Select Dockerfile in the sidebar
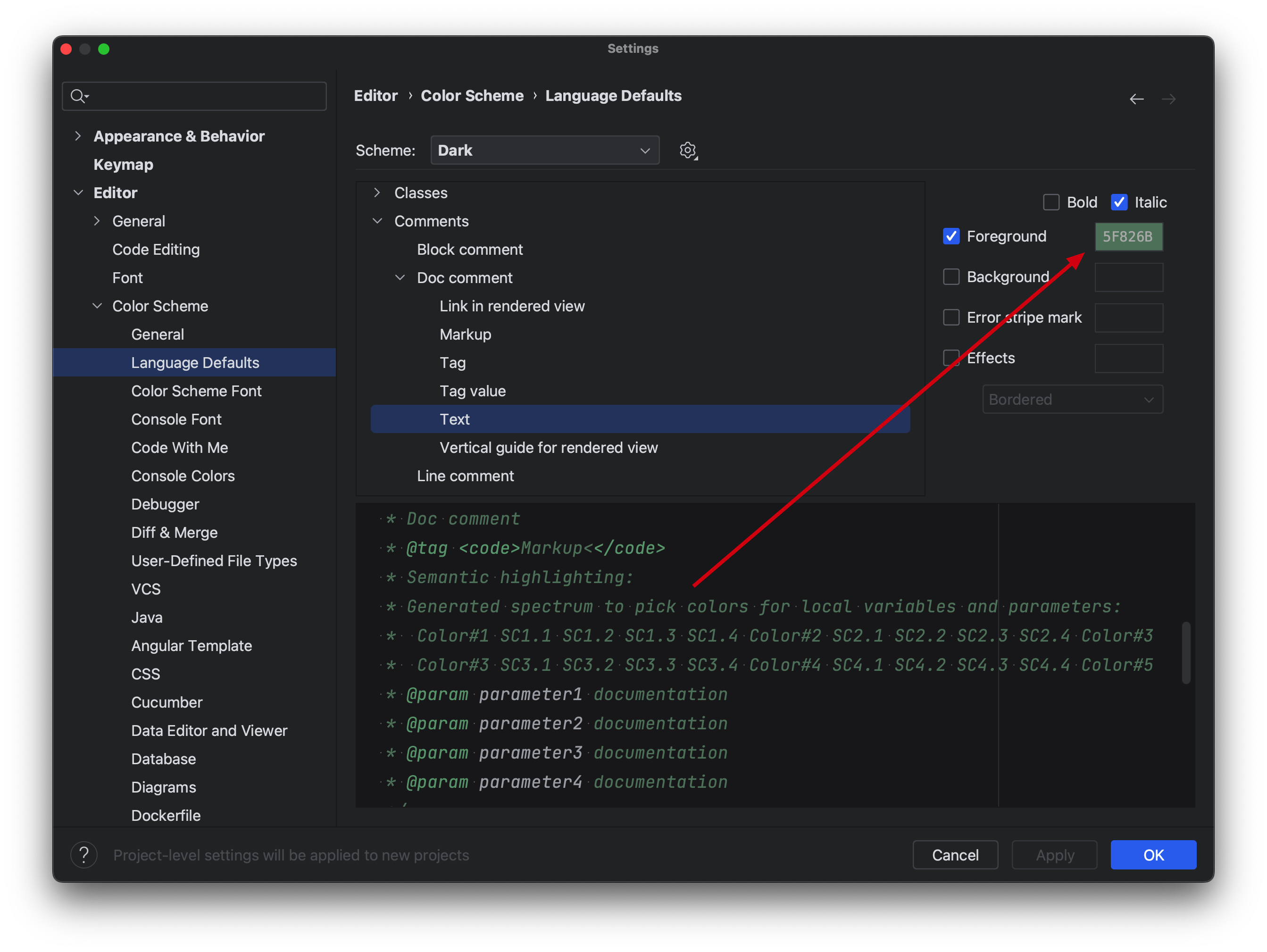1267x952 pixels. click(x=166, y=815)
